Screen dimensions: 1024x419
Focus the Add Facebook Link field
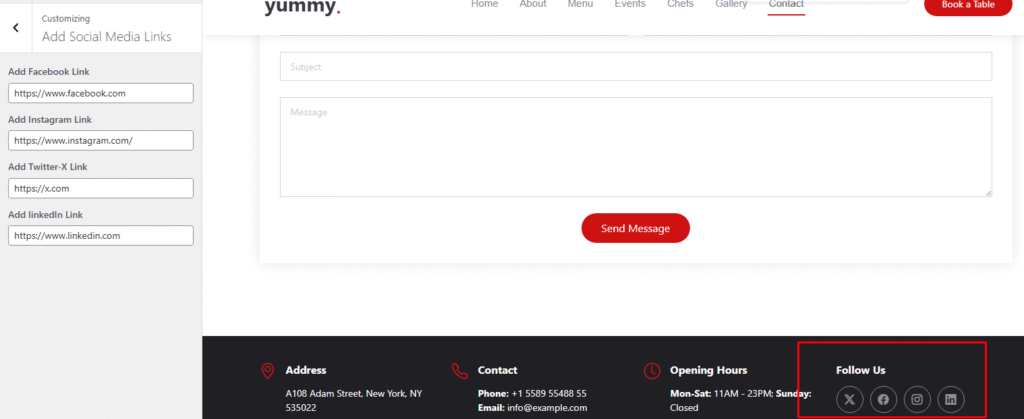click(x=101, y=93)
